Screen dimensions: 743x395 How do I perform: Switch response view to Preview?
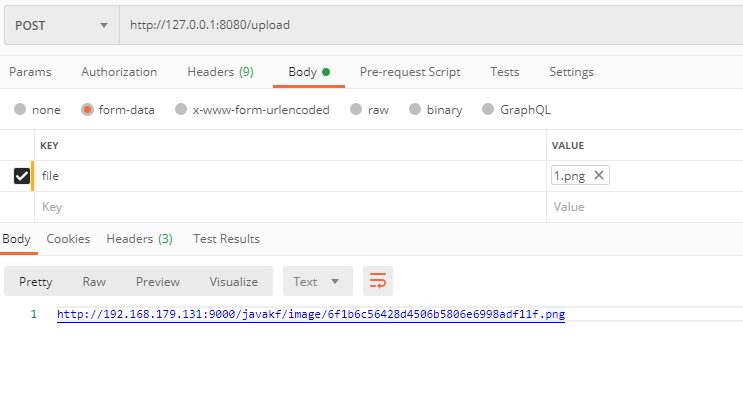(158, 281)
